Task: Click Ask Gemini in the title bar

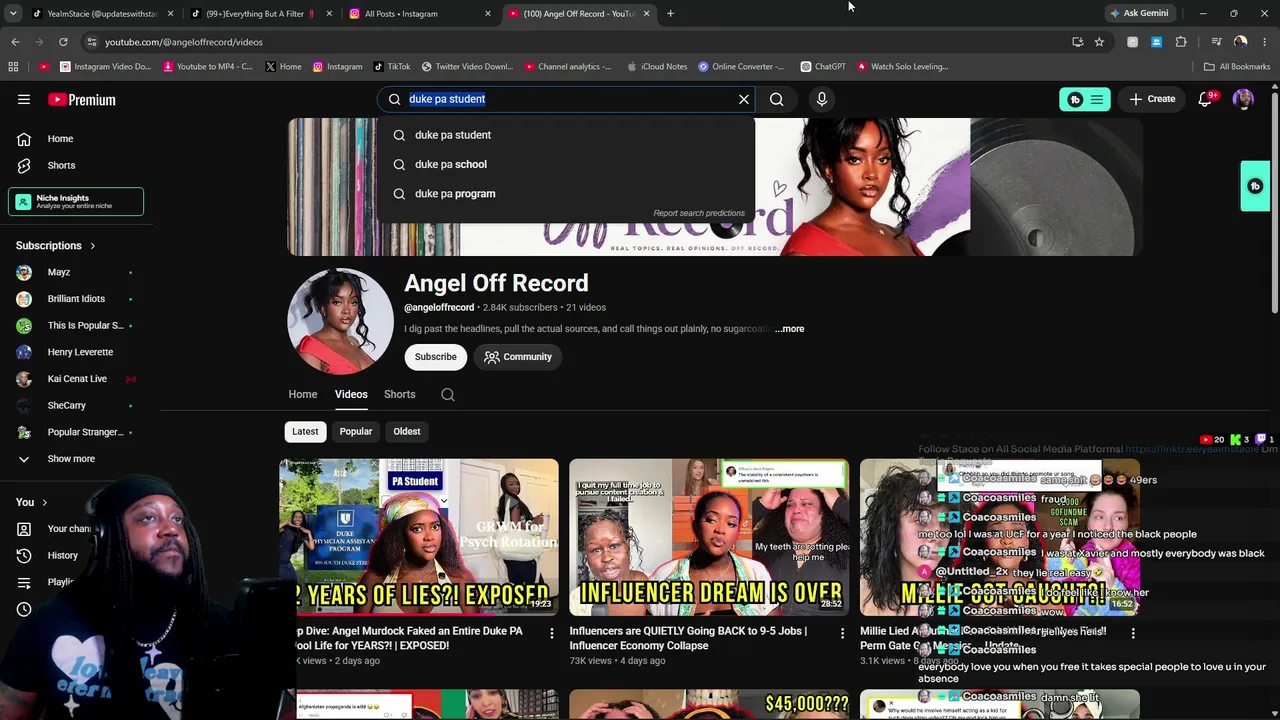Action: click(1139, 13)
